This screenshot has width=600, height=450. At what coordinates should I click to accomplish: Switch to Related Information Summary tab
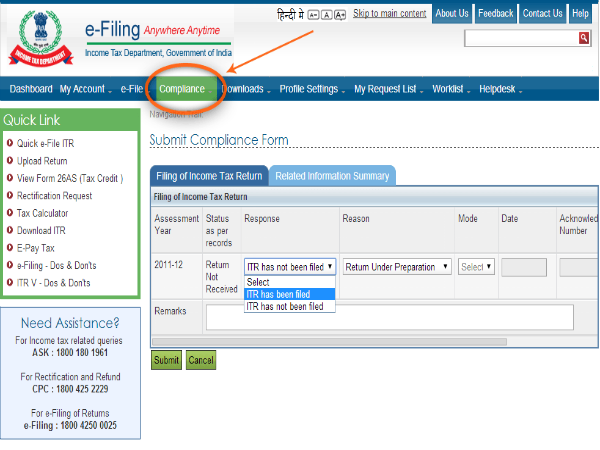(332, 176)
